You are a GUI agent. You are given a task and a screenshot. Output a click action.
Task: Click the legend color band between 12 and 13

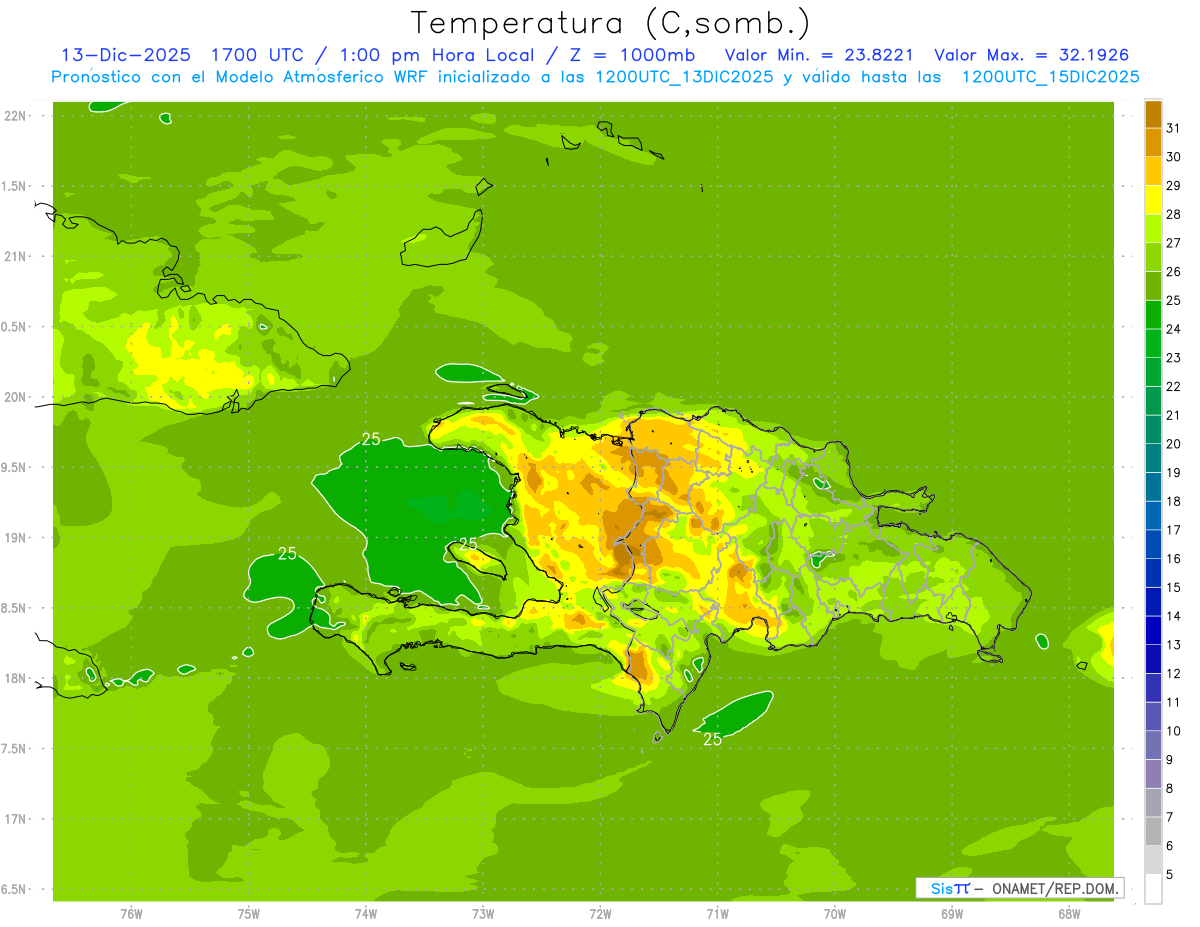1153,659
